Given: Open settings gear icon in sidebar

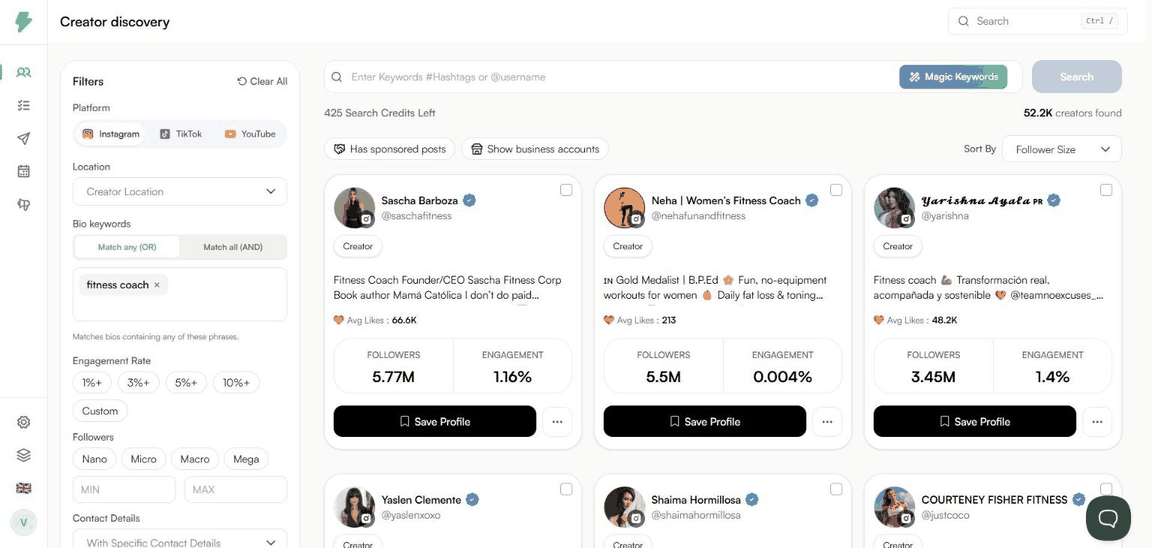Looking at the screenshot, I should click(24, 422).
